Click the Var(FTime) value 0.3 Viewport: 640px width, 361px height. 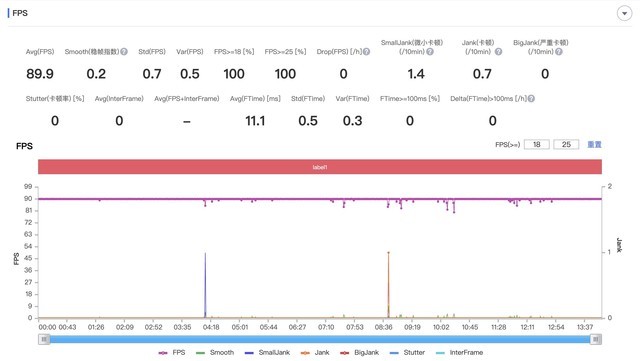tap(353, 121)
